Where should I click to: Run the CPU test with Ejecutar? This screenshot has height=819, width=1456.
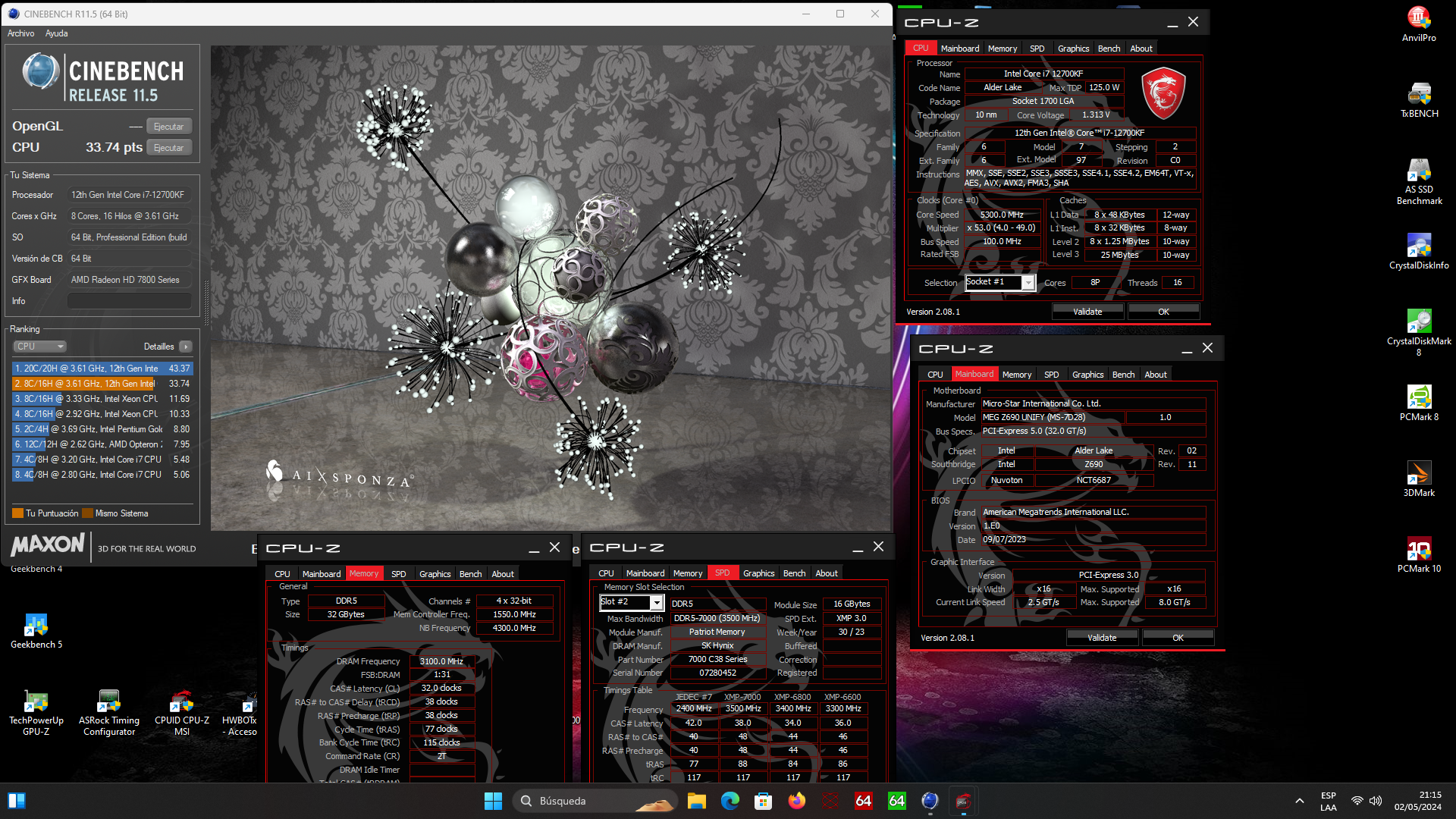coord(168,148)
